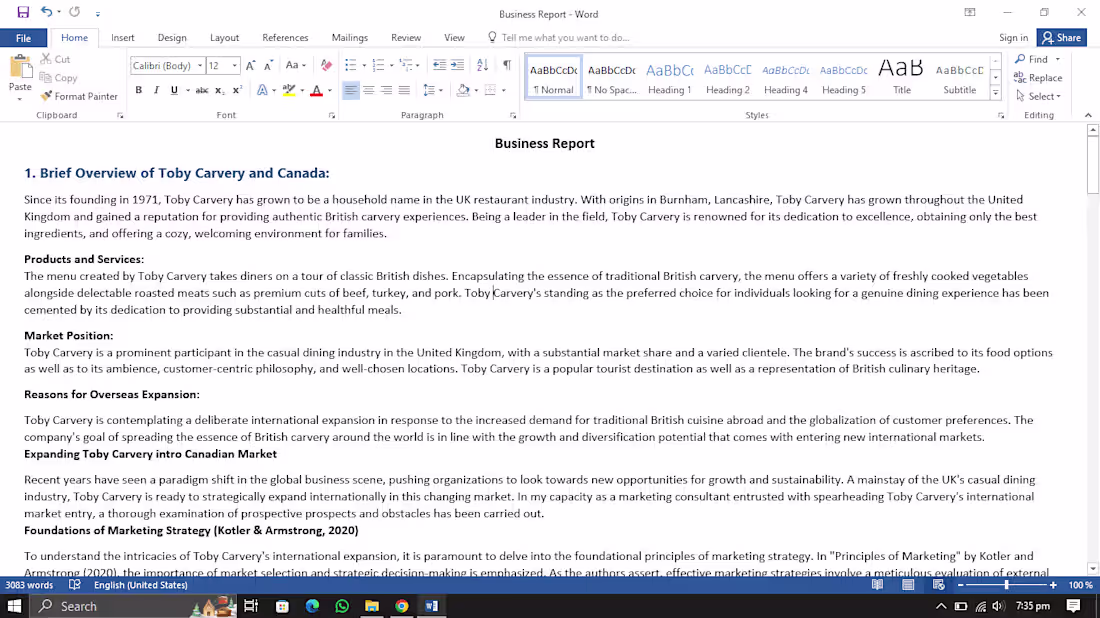The width and height of the screenshot is (1100, 618).
Task: Click Sign in
Action: point(1013,38)
